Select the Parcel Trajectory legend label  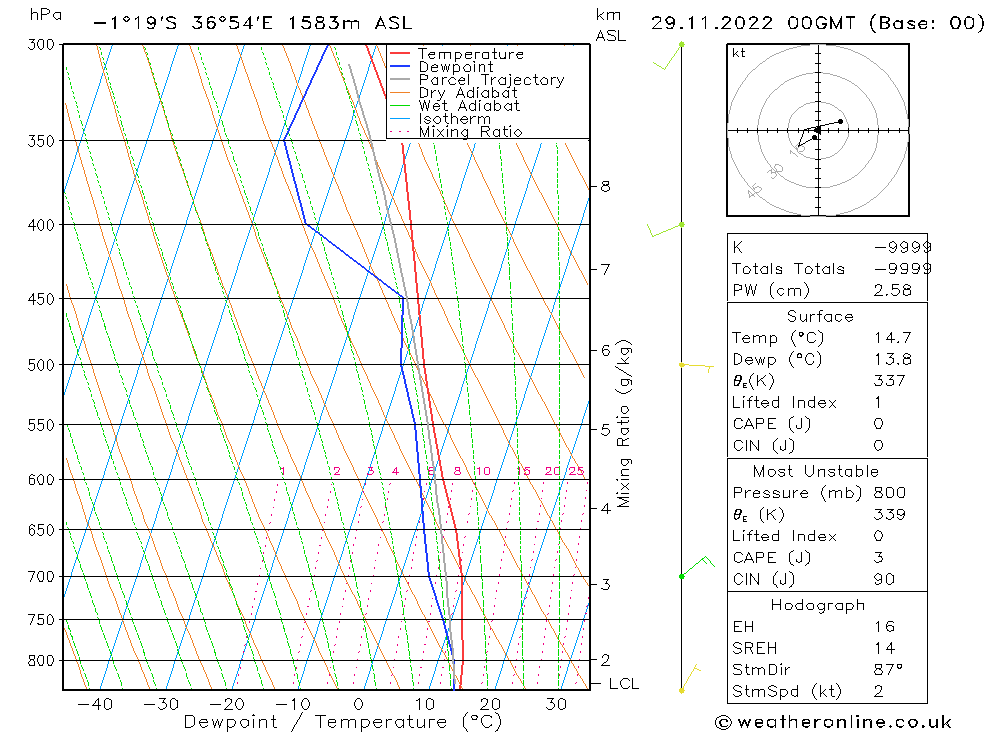click(491, 80)
